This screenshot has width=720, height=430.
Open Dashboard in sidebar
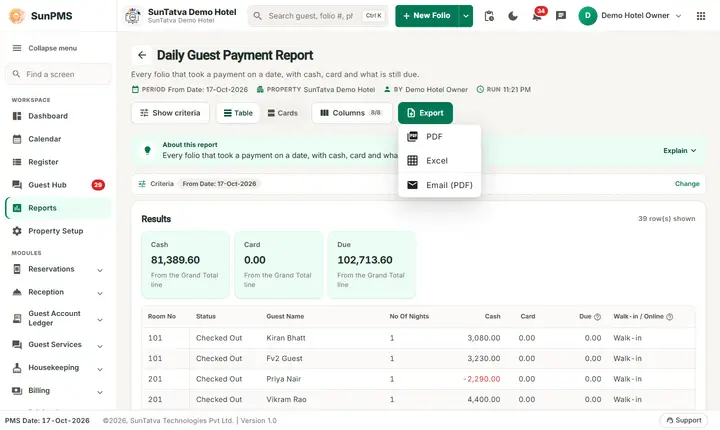[58, 116]
